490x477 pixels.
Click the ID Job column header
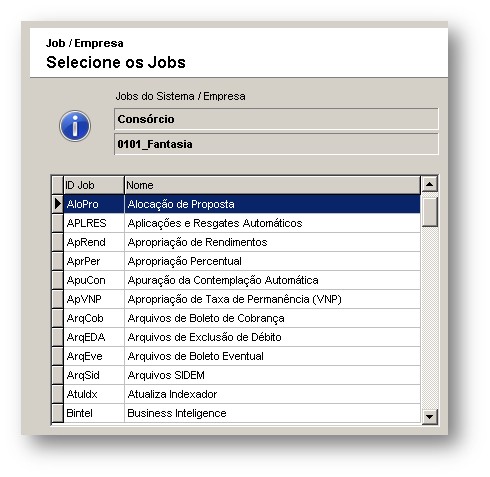pos(94,185)
